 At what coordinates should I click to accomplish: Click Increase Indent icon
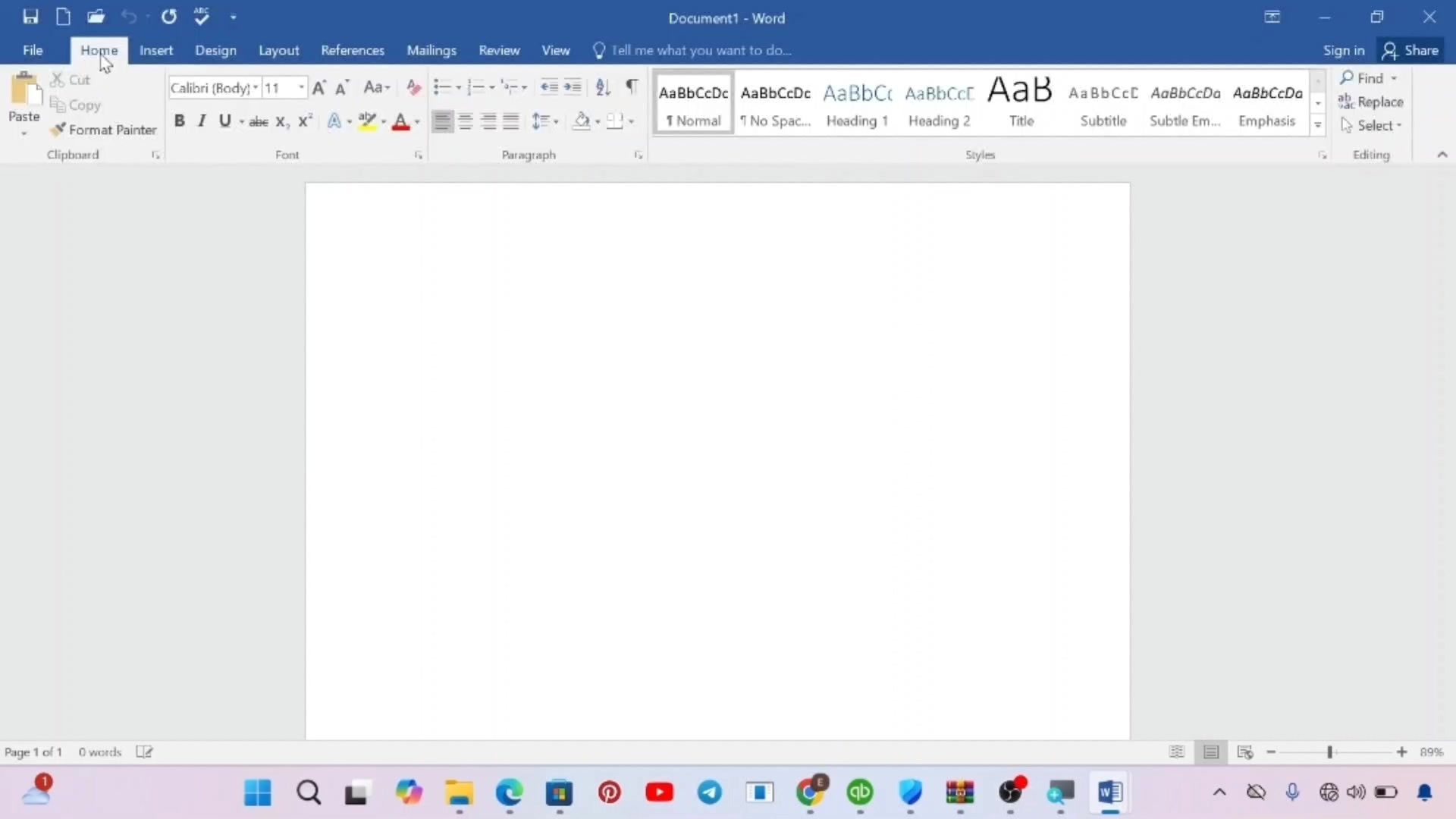pyautogui.click(x=573, y=87)
